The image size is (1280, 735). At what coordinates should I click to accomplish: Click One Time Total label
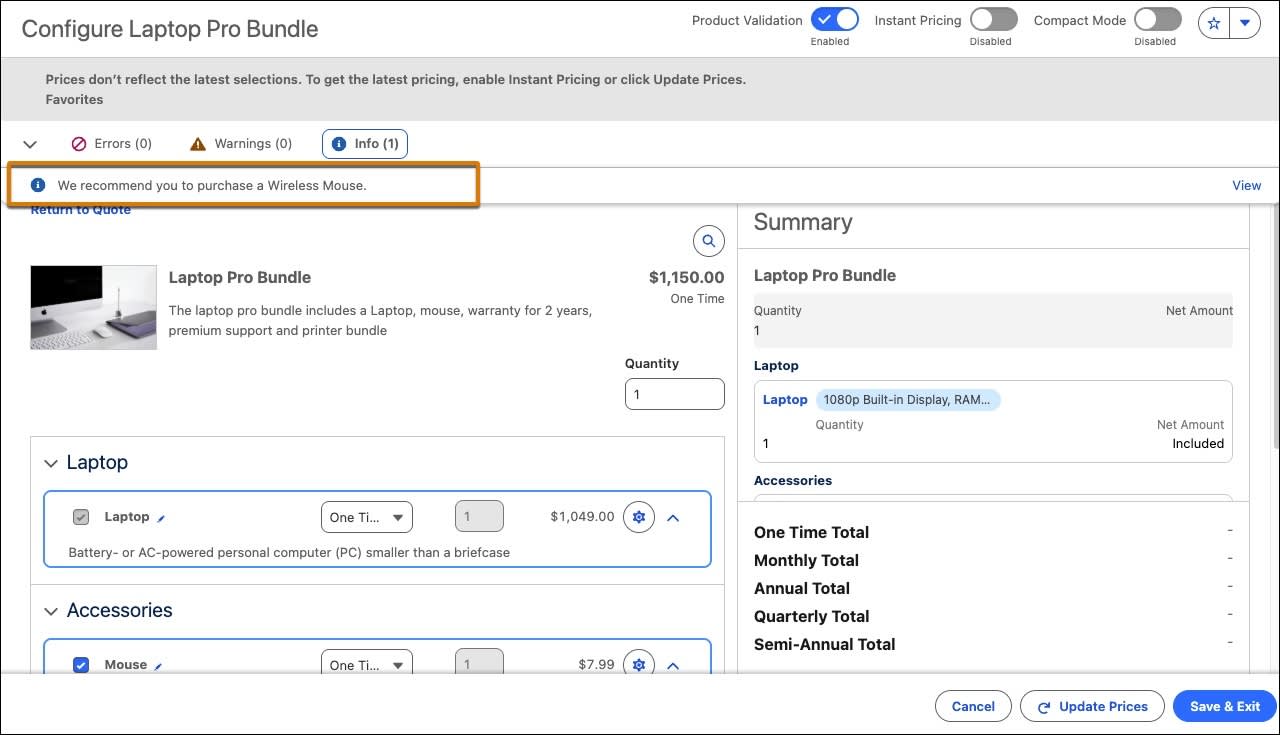coord(811,532)
